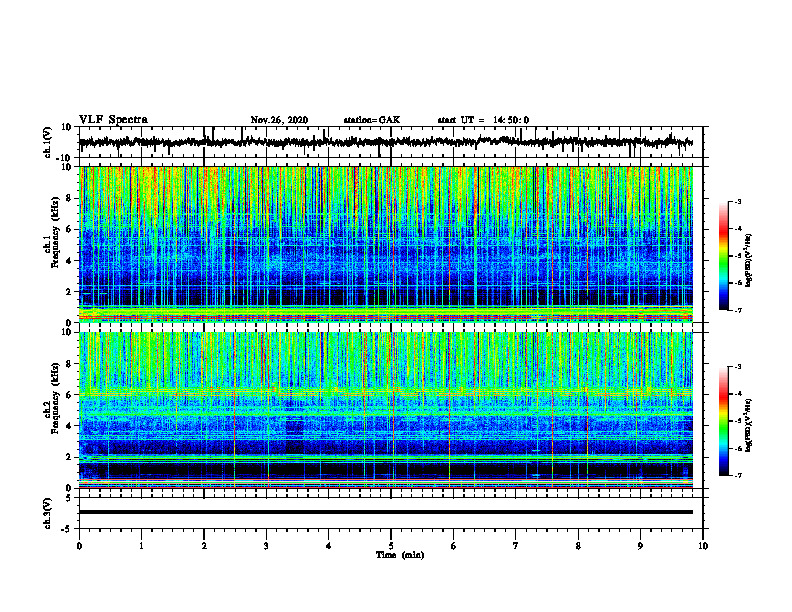The height and width of the screenshot is (612, 792).
Task: Click the "2" kHz tick on ch.2 spectrogram
Action: (69, 457)
